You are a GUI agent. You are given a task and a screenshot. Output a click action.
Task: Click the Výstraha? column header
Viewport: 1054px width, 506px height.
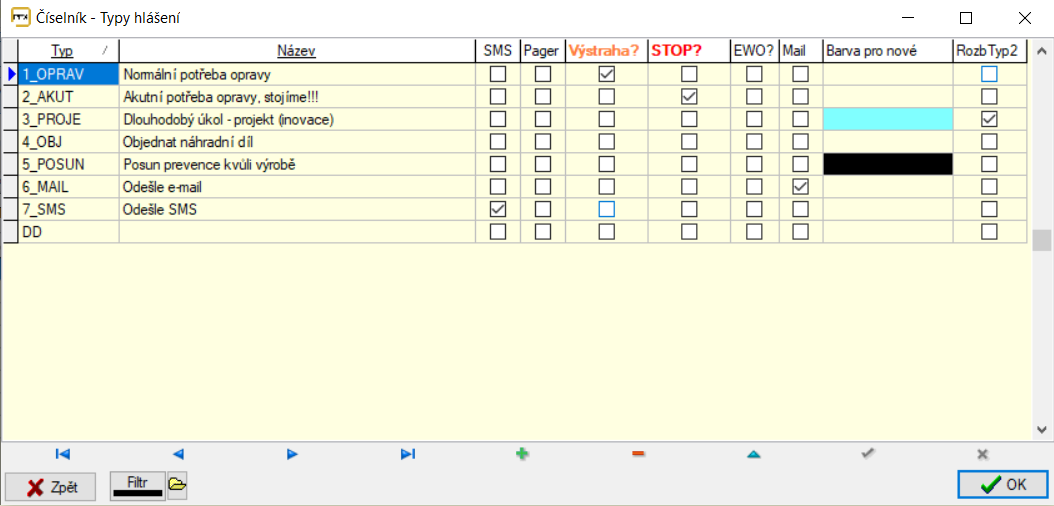(606, 51)
